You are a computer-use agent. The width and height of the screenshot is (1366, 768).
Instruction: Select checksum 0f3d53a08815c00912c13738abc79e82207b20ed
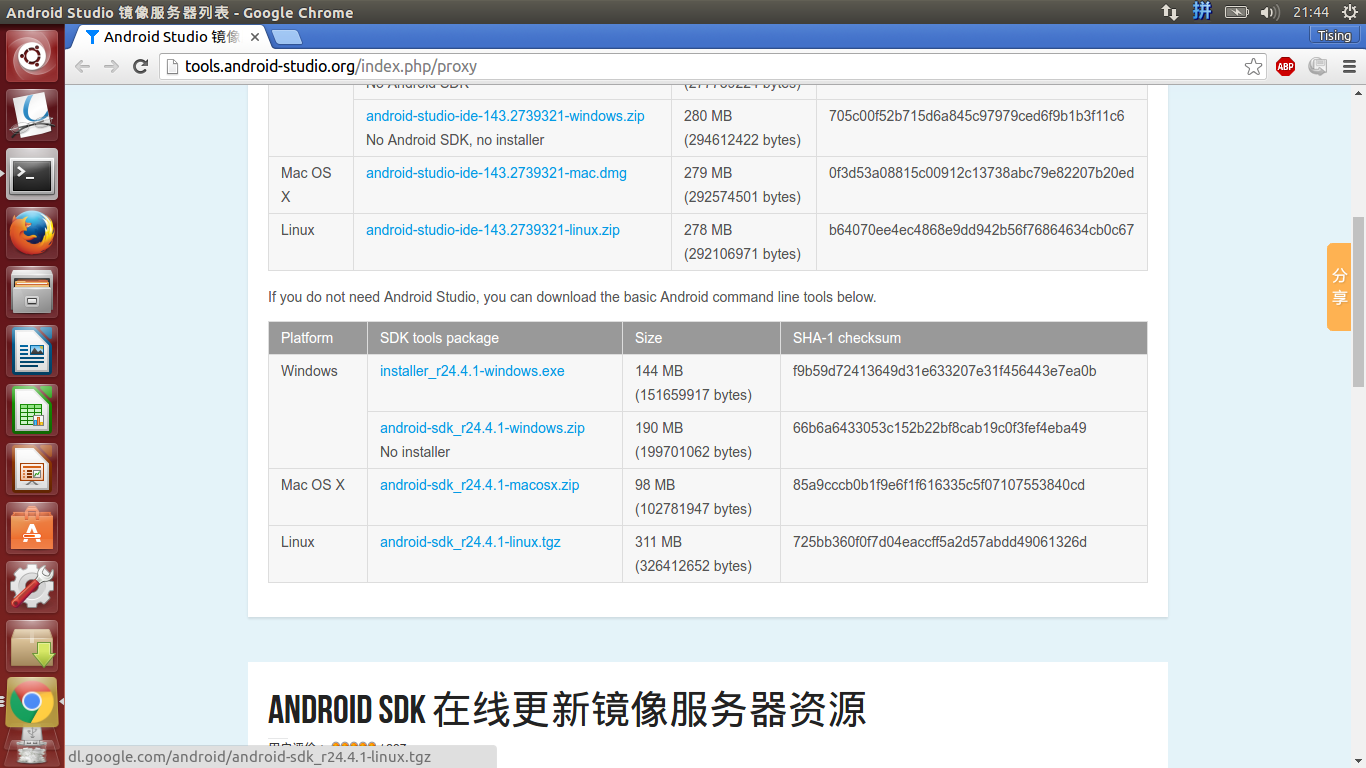click(981, 173)
